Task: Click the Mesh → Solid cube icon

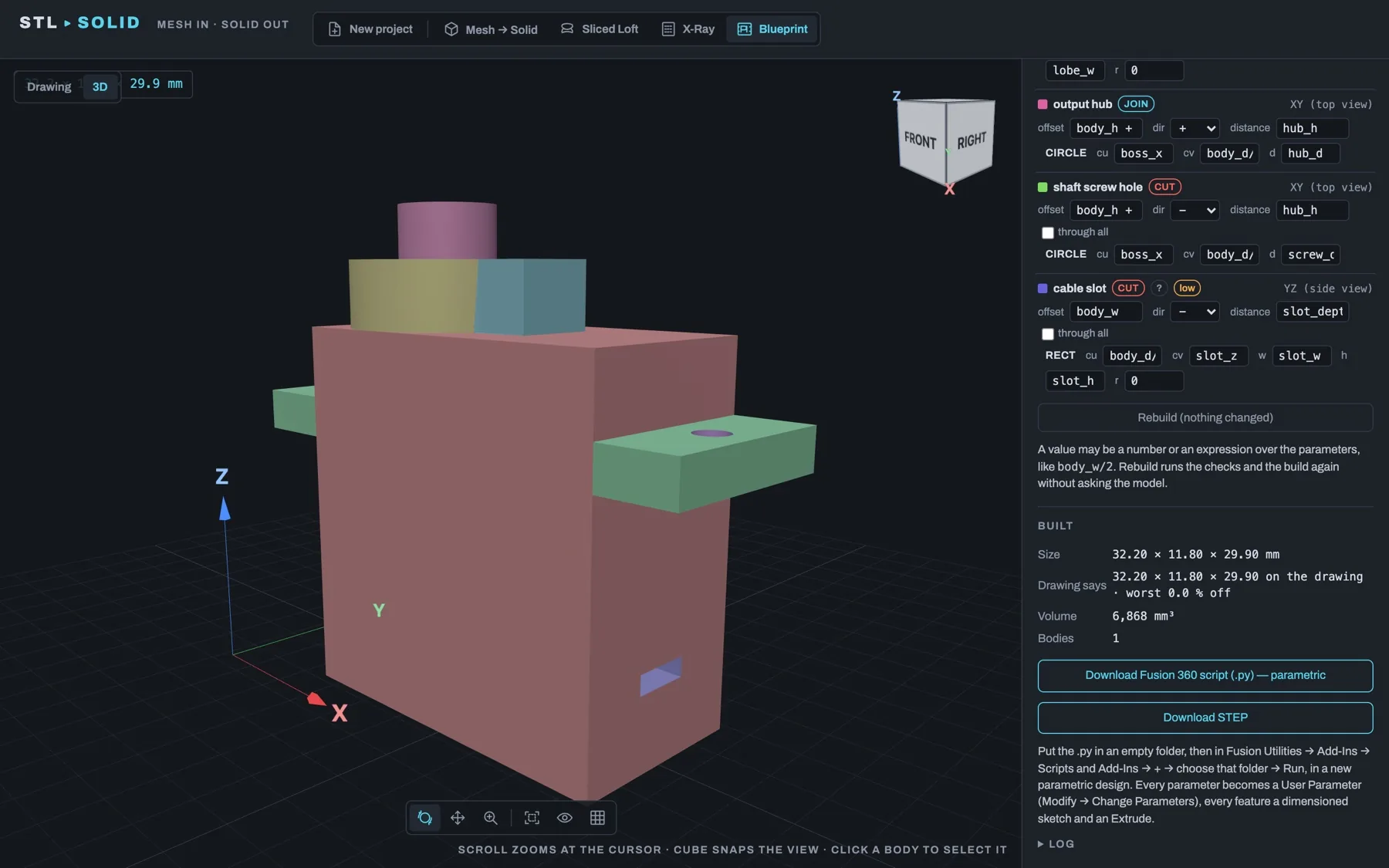Action: tap(451, 29)
